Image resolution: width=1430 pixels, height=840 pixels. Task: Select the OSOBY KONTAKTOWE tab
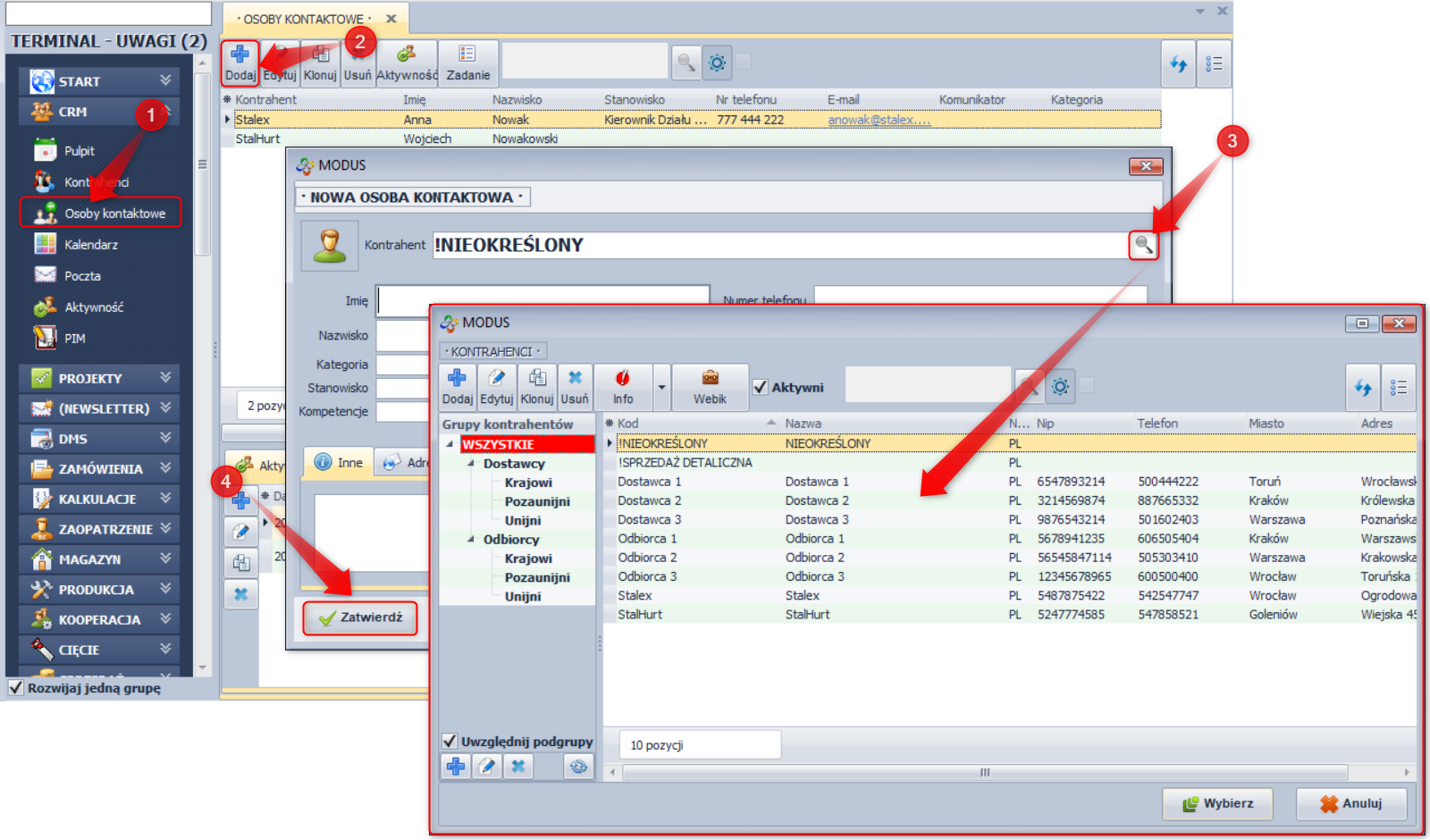click(304, 19)
